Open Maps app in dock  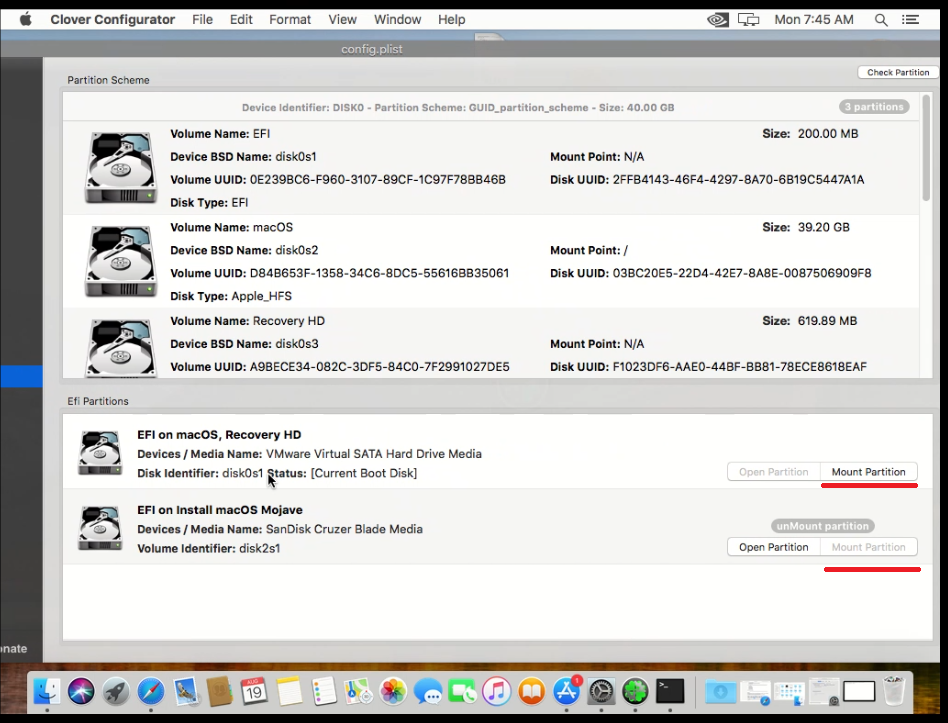click(x=359, y=691)
